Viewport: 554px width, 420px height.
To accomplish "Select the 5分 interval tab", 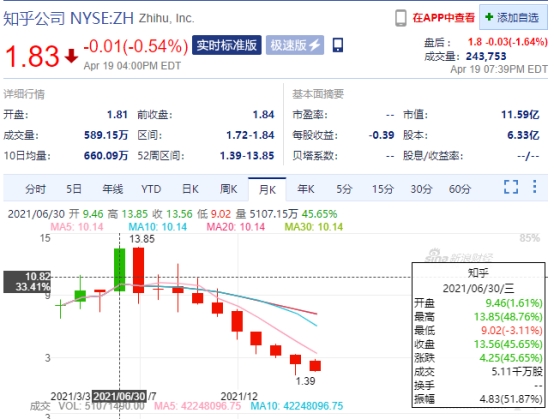I will click(x=344, y=189).
